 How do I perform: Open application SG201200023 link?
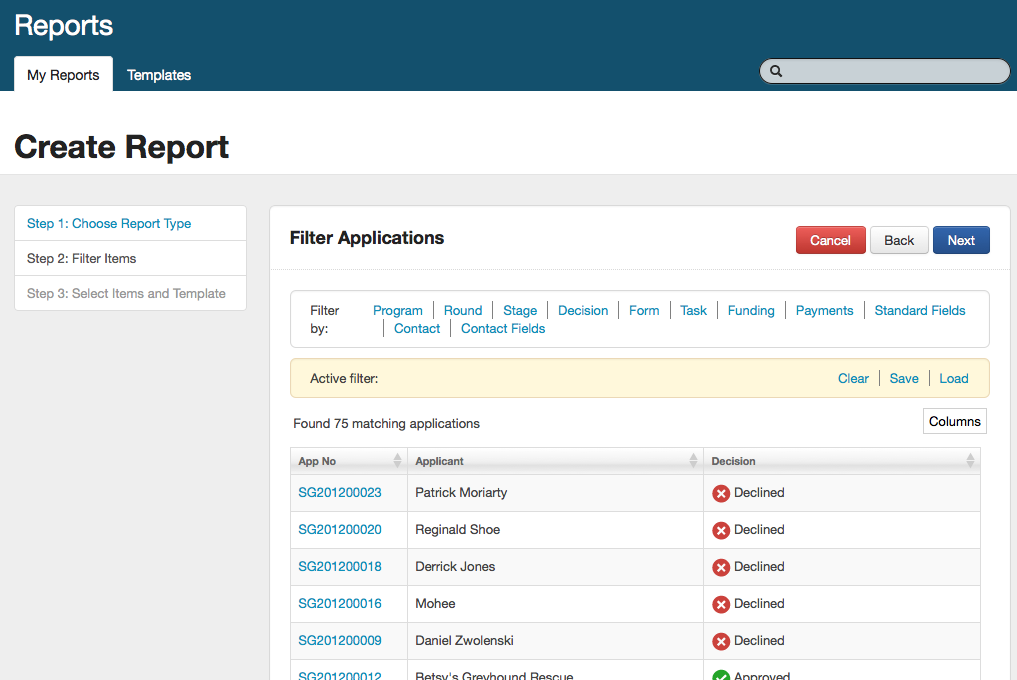click(340, 492)
